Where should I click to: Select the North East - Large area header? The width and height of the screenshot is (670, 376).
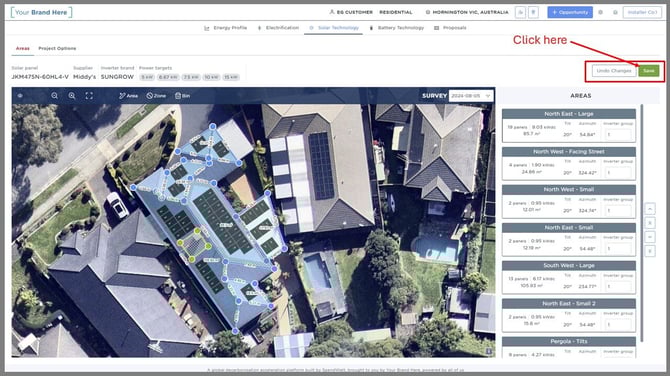569,114
